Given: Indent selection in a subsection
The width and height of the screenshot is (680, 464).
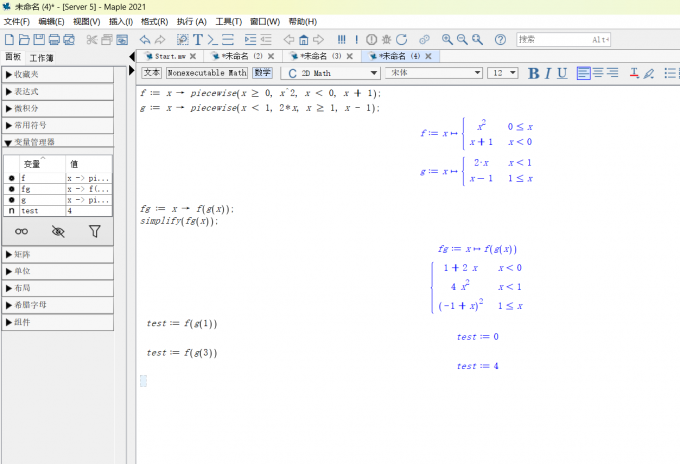Looking at the screenshot, I should point(250,39).
